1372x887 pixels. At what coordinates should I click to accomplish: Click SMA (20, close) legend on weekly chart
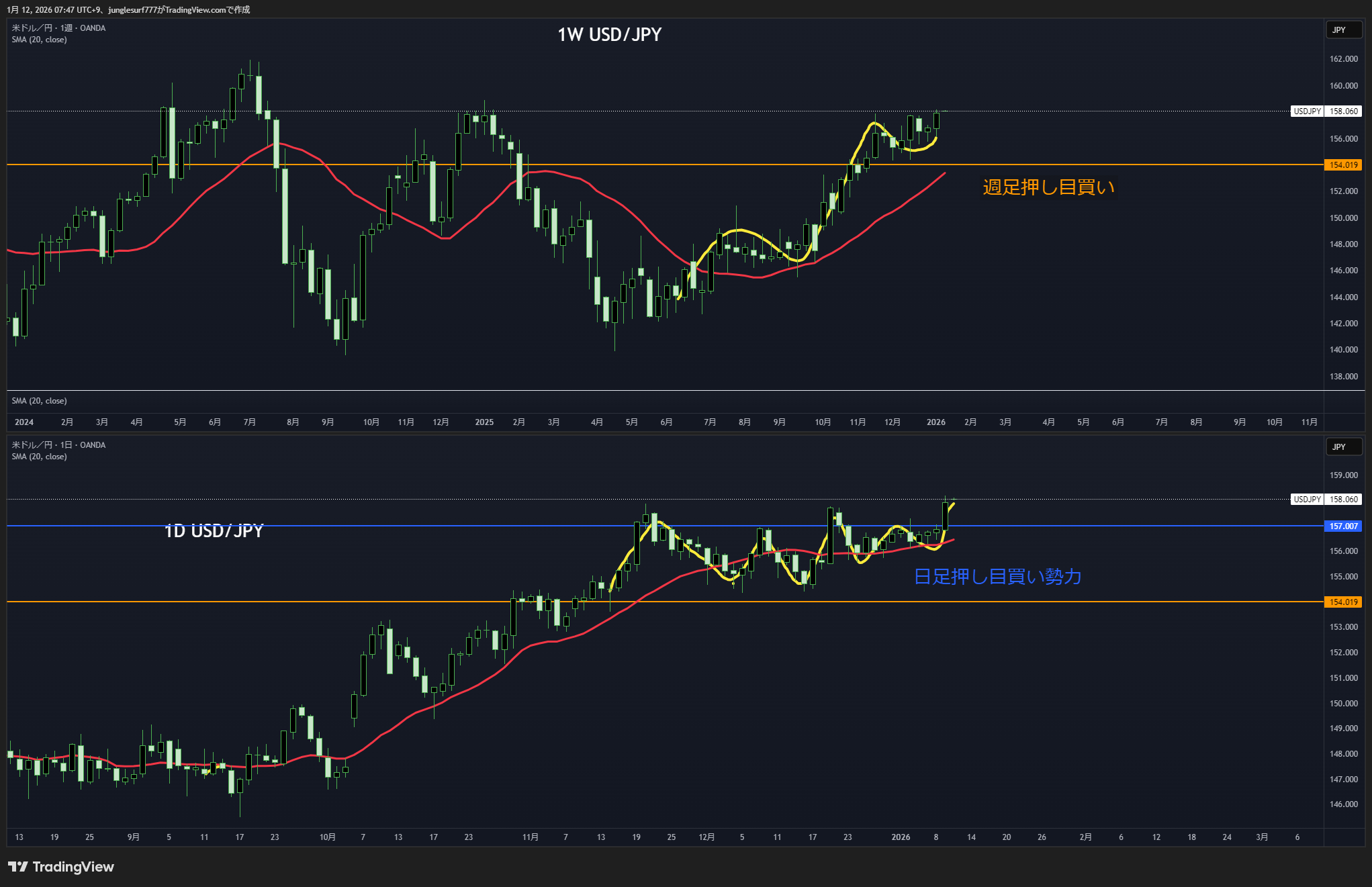(x=39, y=40)
